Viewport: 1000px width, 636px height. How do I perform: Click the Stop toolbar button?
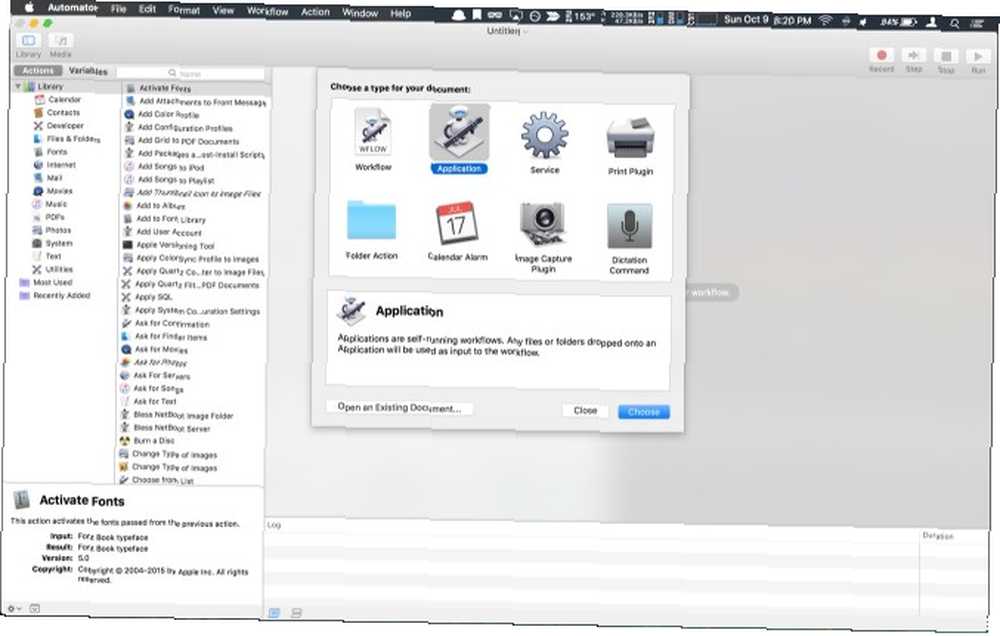tap(946, 62)
